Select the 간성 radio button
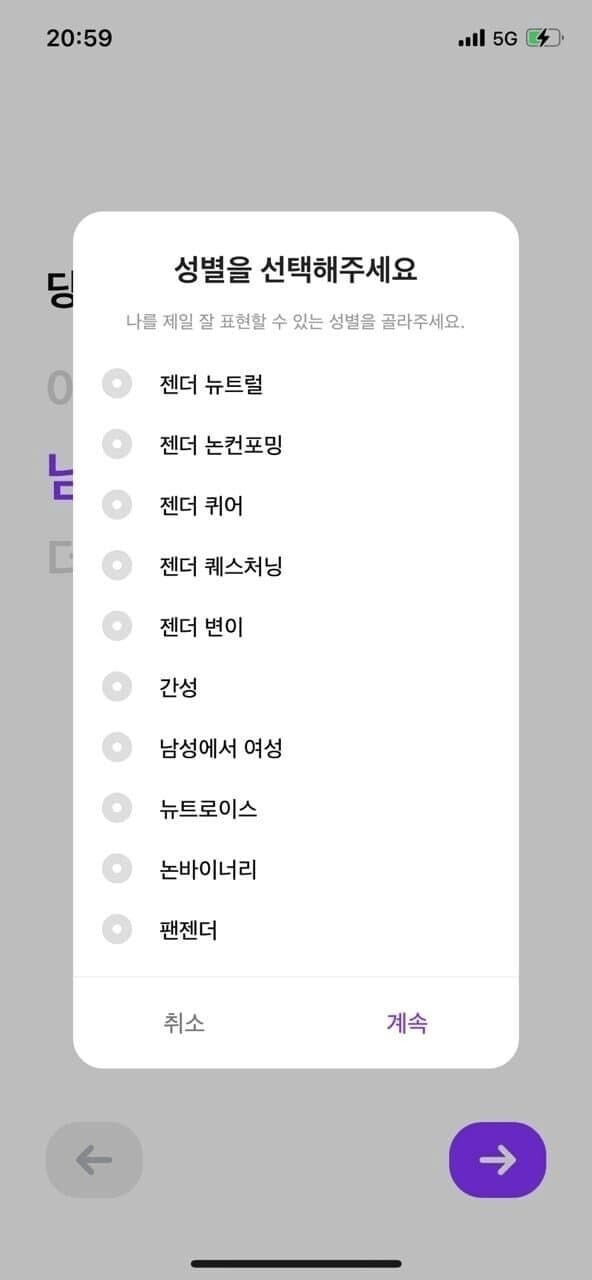 tap(117, 687)
